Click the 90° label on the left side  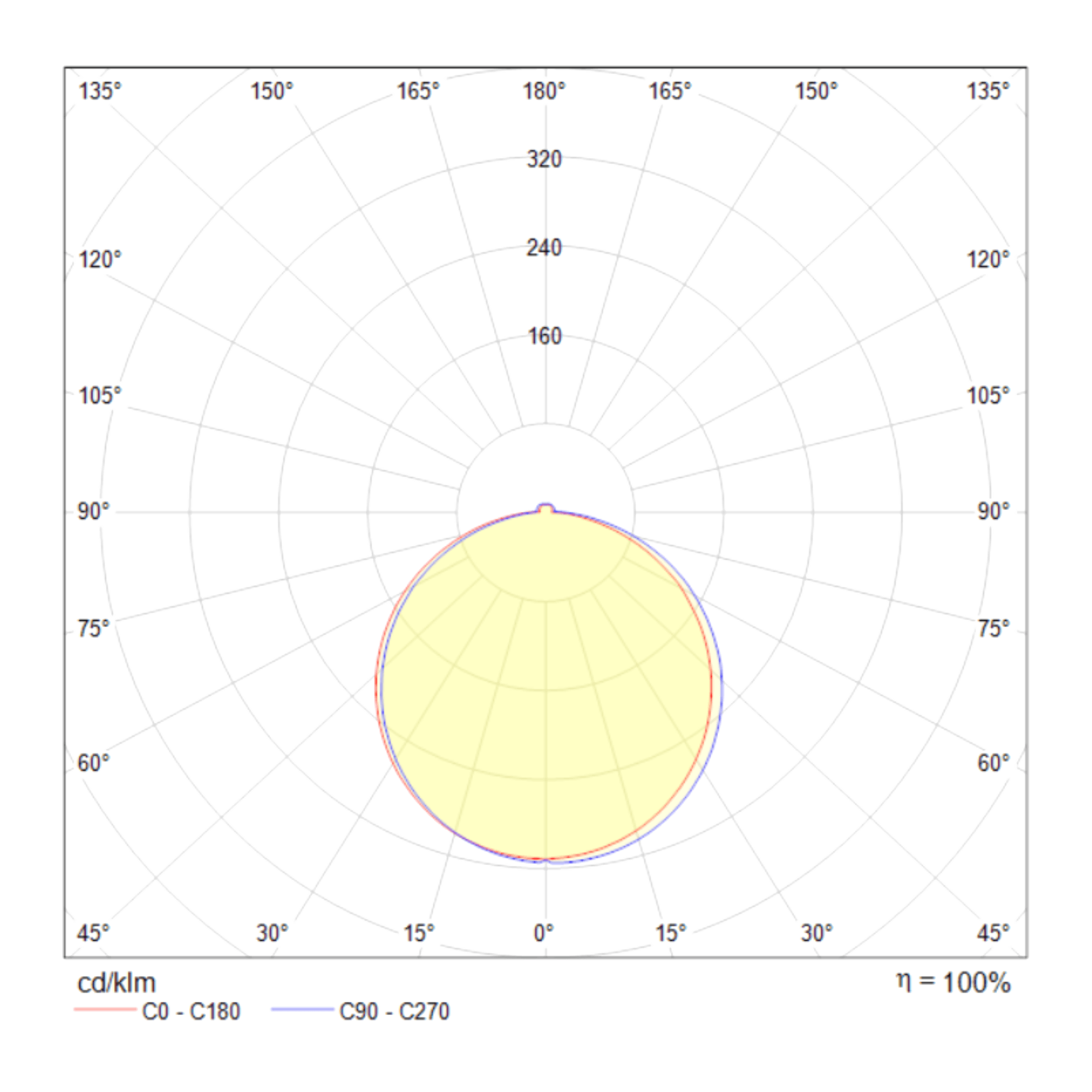(x=93, y=512)
